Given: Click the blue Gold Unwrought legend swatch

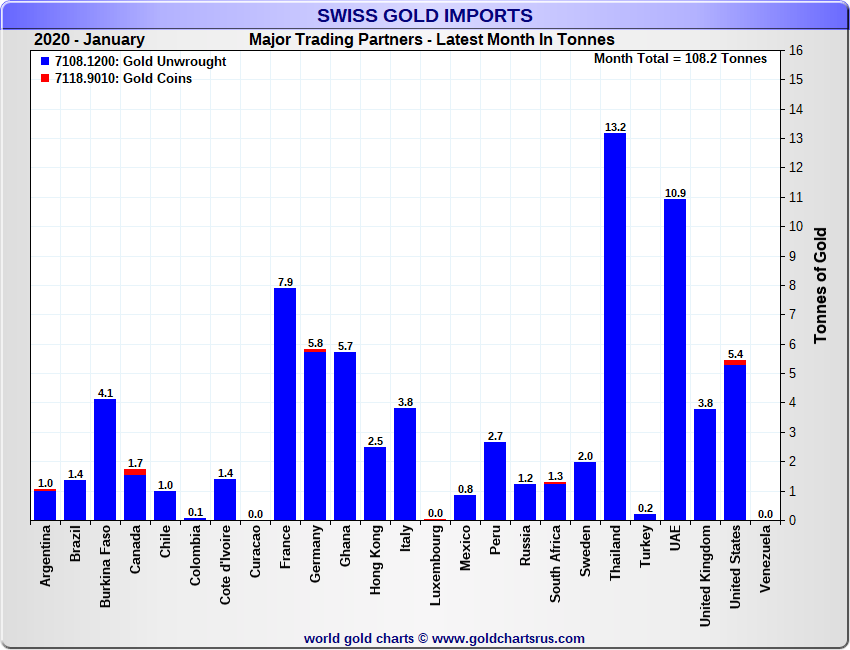Looking at the screenshot, I should point(46,62).
